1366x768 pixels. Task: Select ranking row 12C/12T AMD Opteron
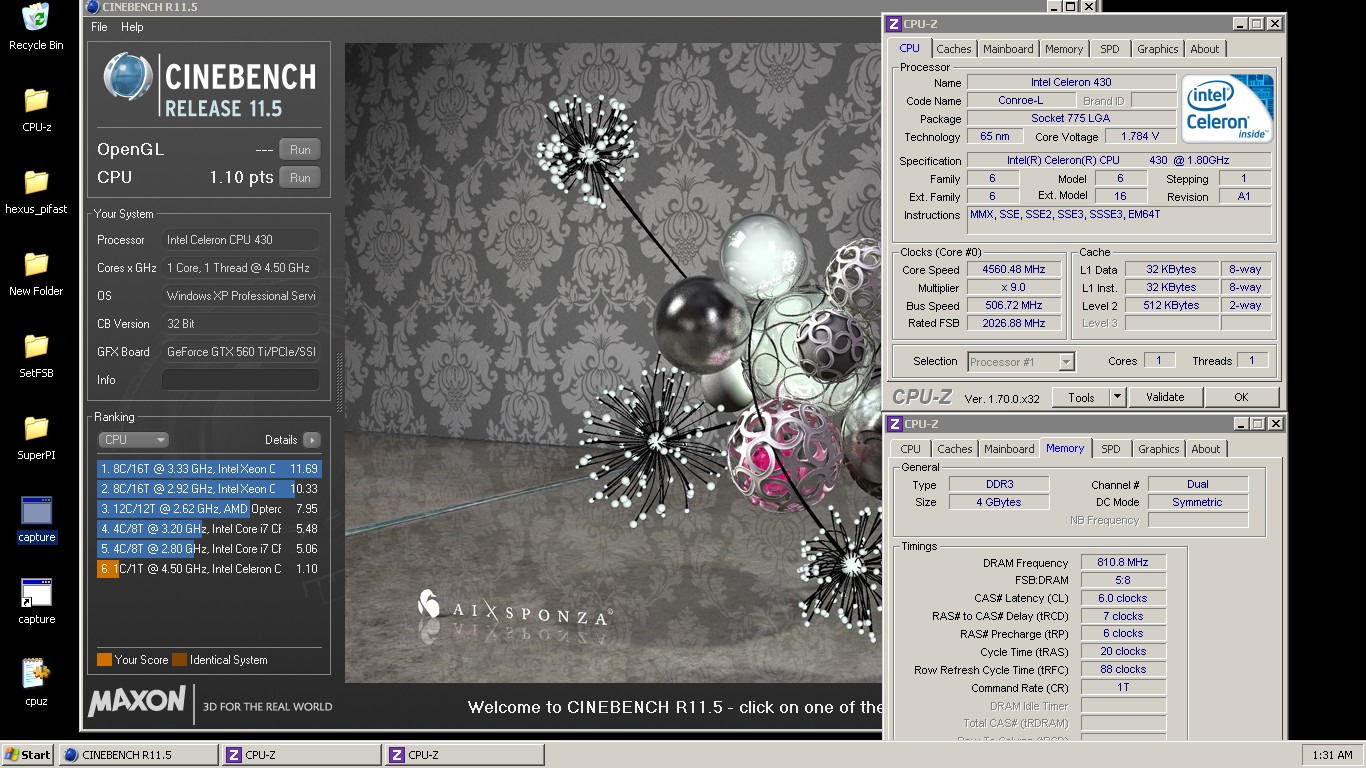pyautogui.click(x=209, y=508)
